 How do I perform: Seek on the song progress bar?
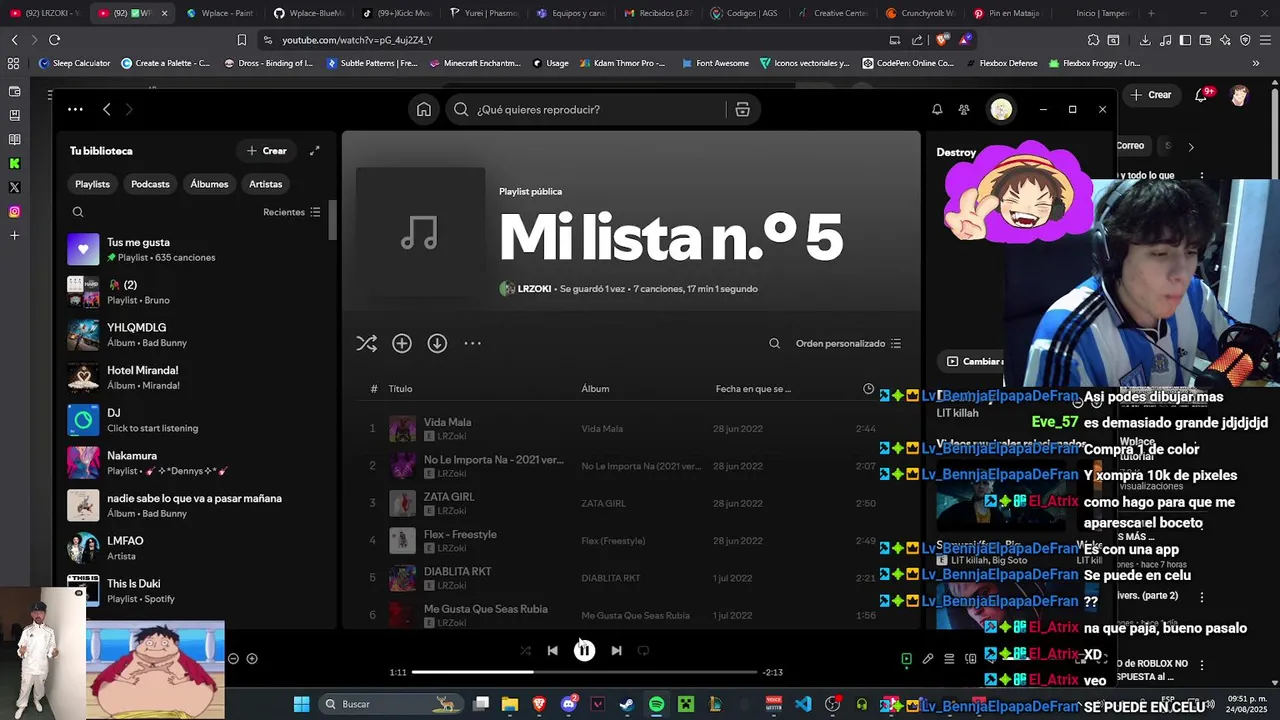pos(584,672)
